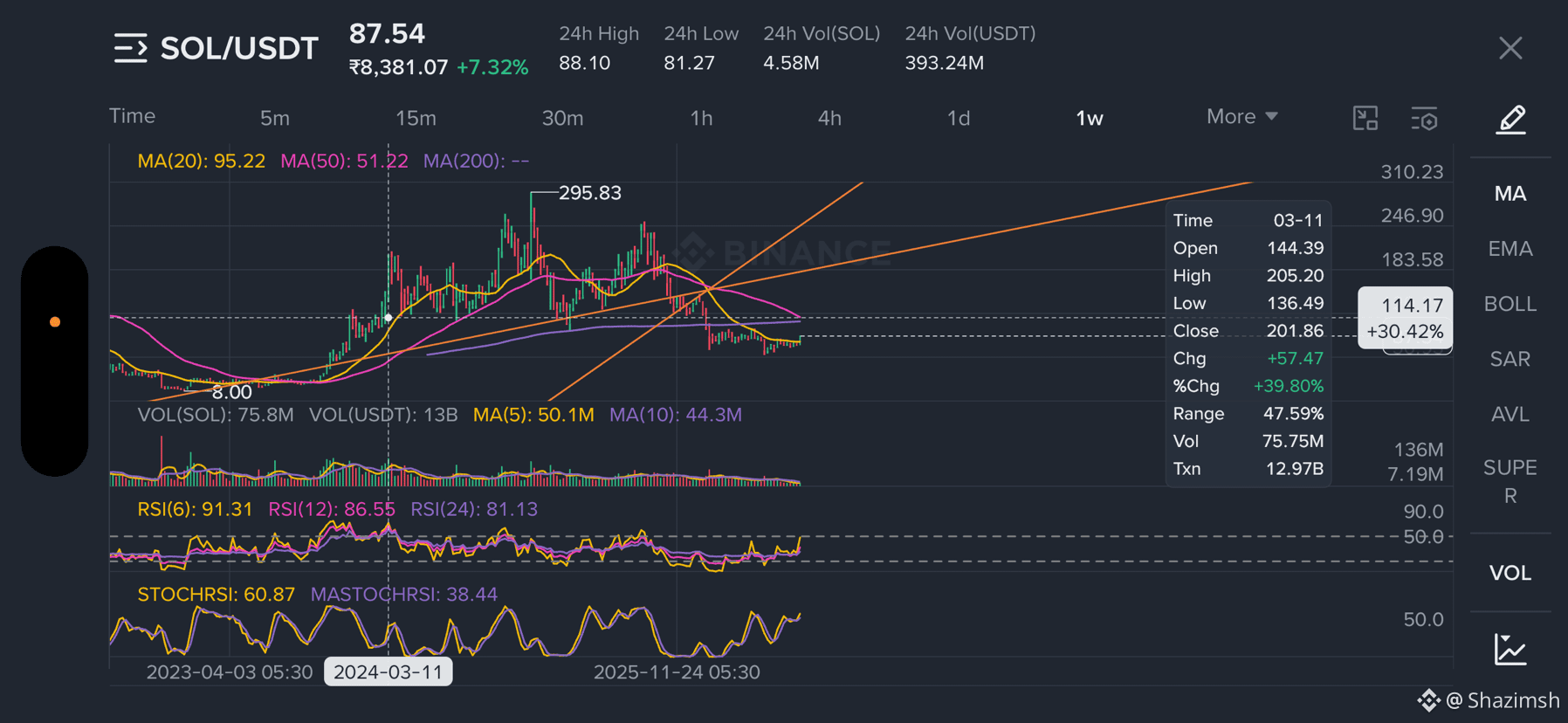Select the 5m timeframe
Screen dimensions: 1568x723
pyautogui.click(x=275, y=118)
